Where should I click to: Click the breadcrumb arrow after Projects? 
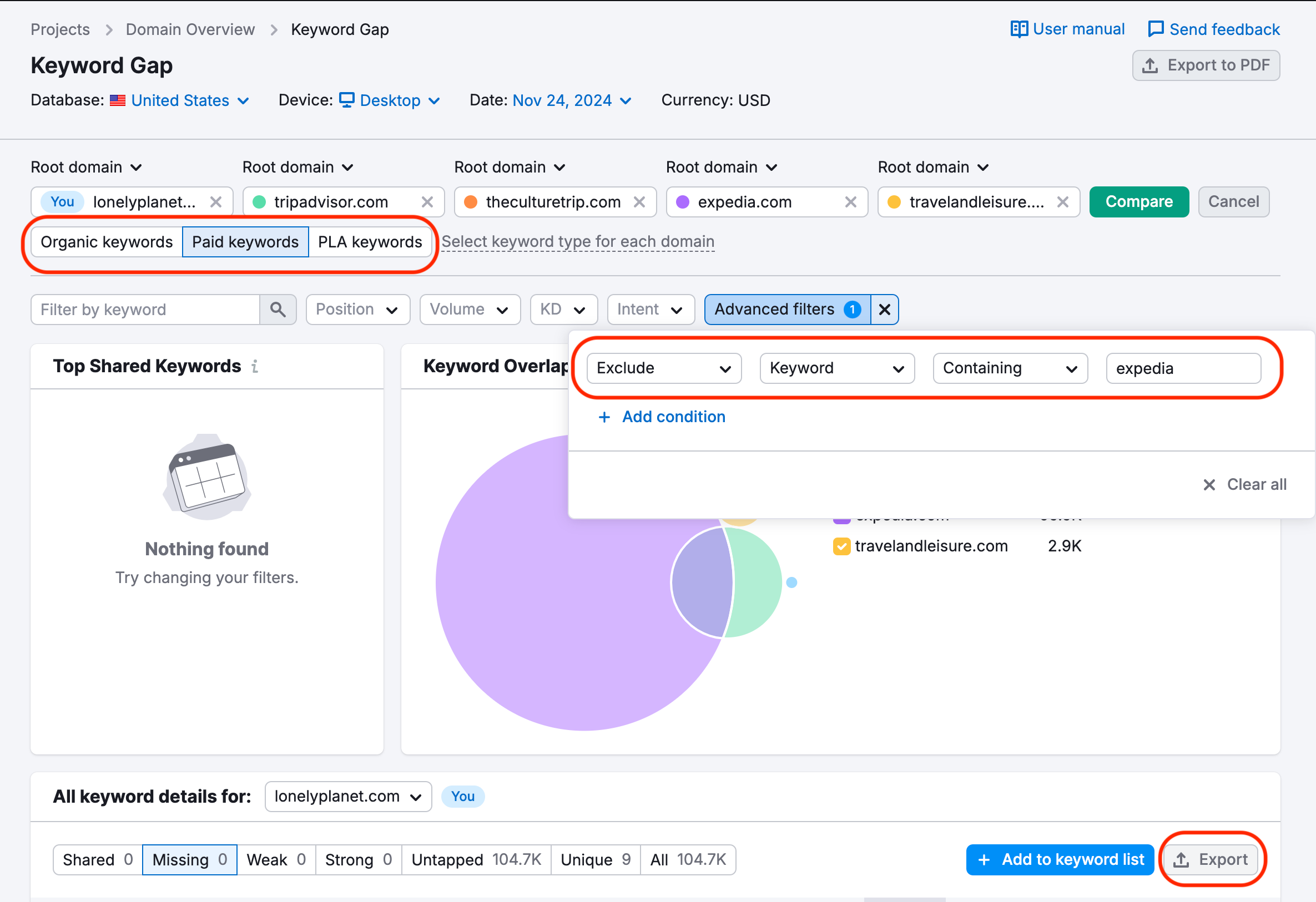(x=109, y=30)
